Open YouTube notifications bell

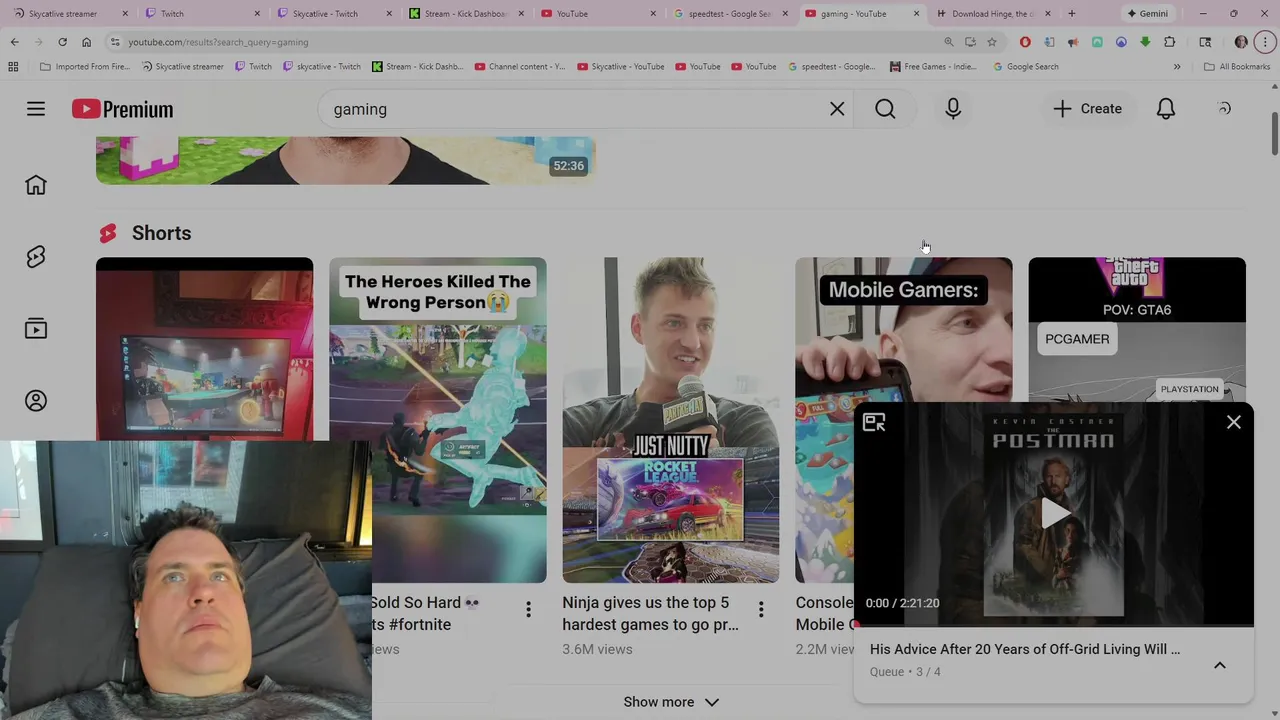pyautogui.click(x=1166, y=109)
